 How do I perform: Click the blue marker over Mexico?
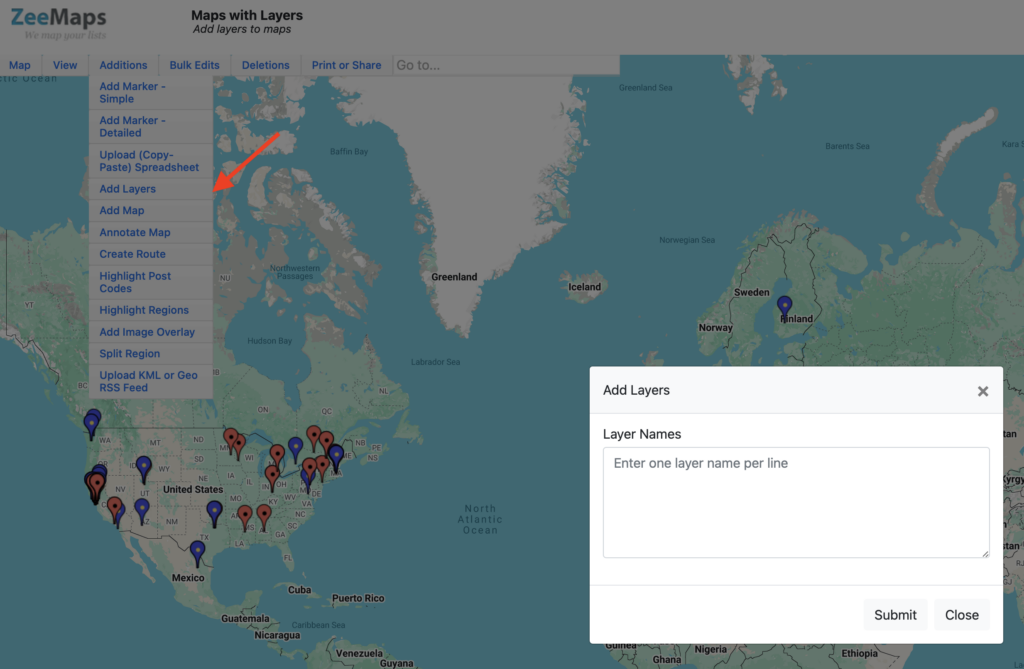point(197,550)
